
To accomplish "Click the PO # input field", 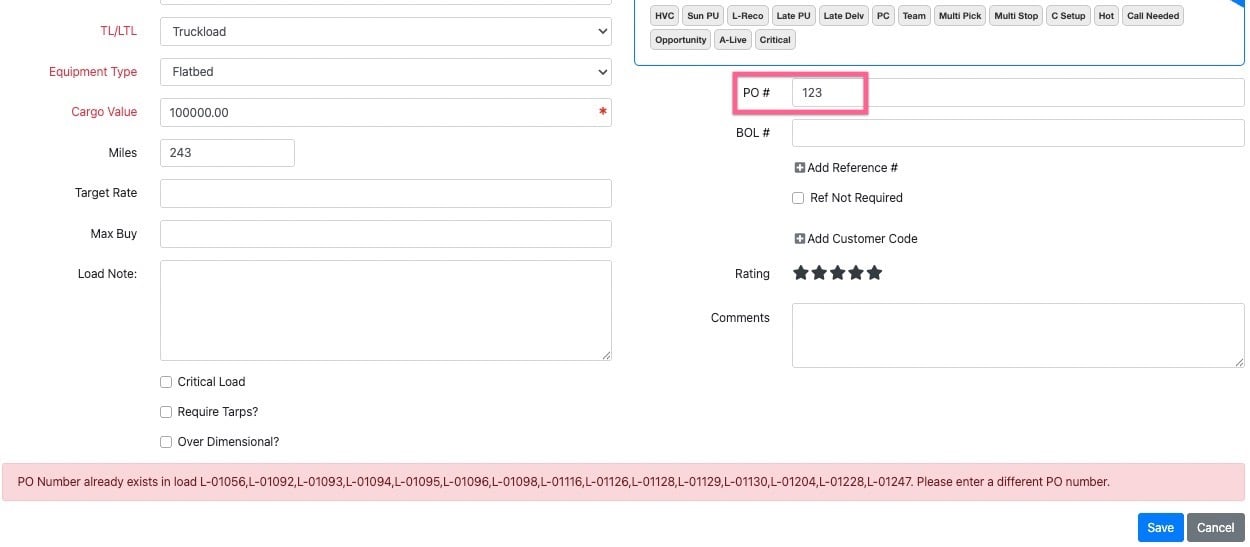I will (x=1018, y=92).
